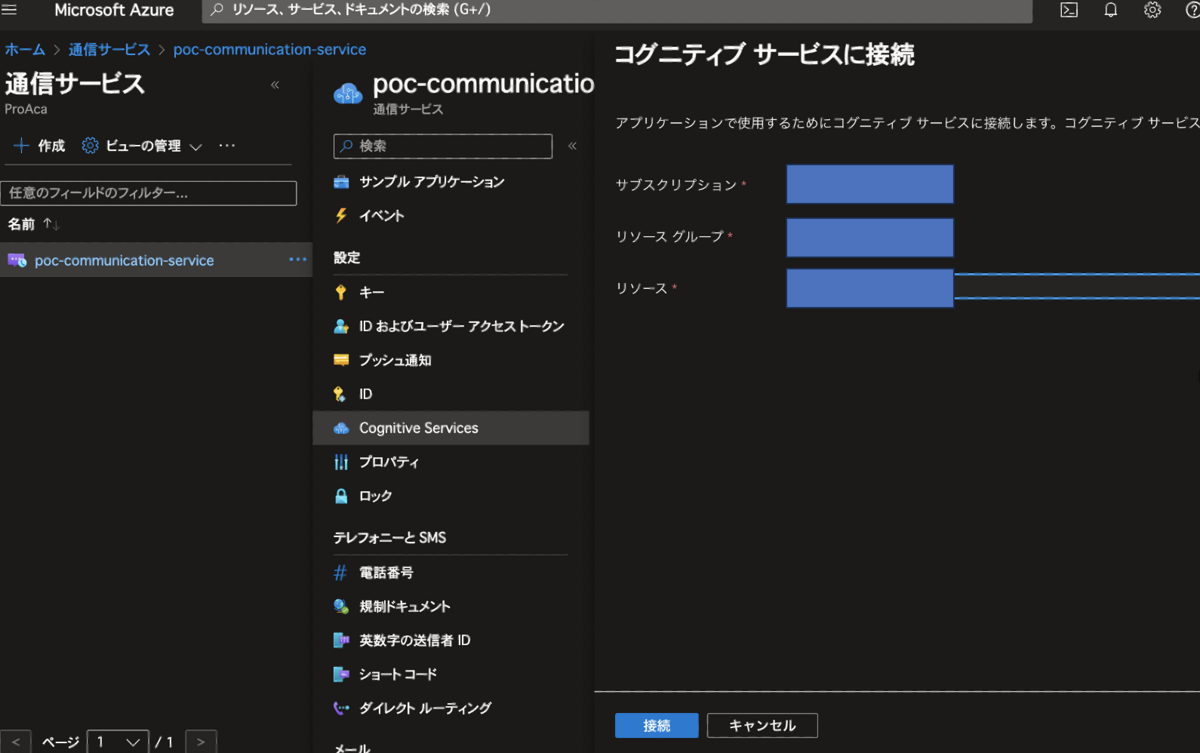Click the ID およびユーザー アクセストークン icon

tap(341, 326)
